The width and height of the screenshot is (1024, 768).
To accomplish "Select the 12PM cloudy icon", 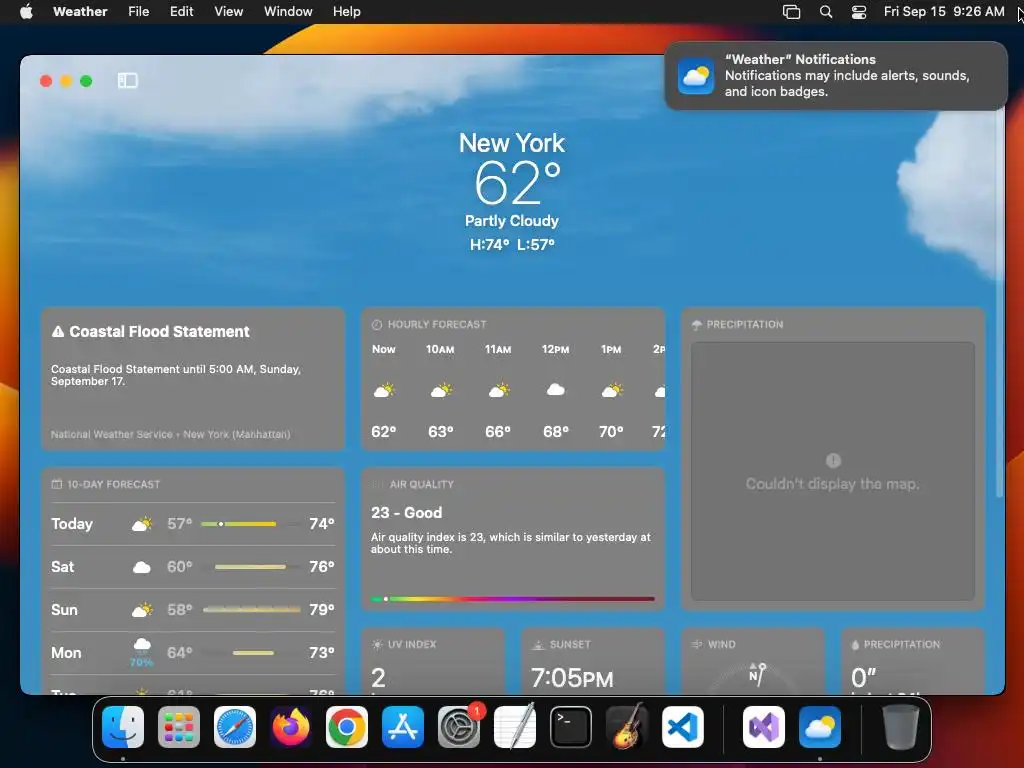I will (x=556, y=390).
